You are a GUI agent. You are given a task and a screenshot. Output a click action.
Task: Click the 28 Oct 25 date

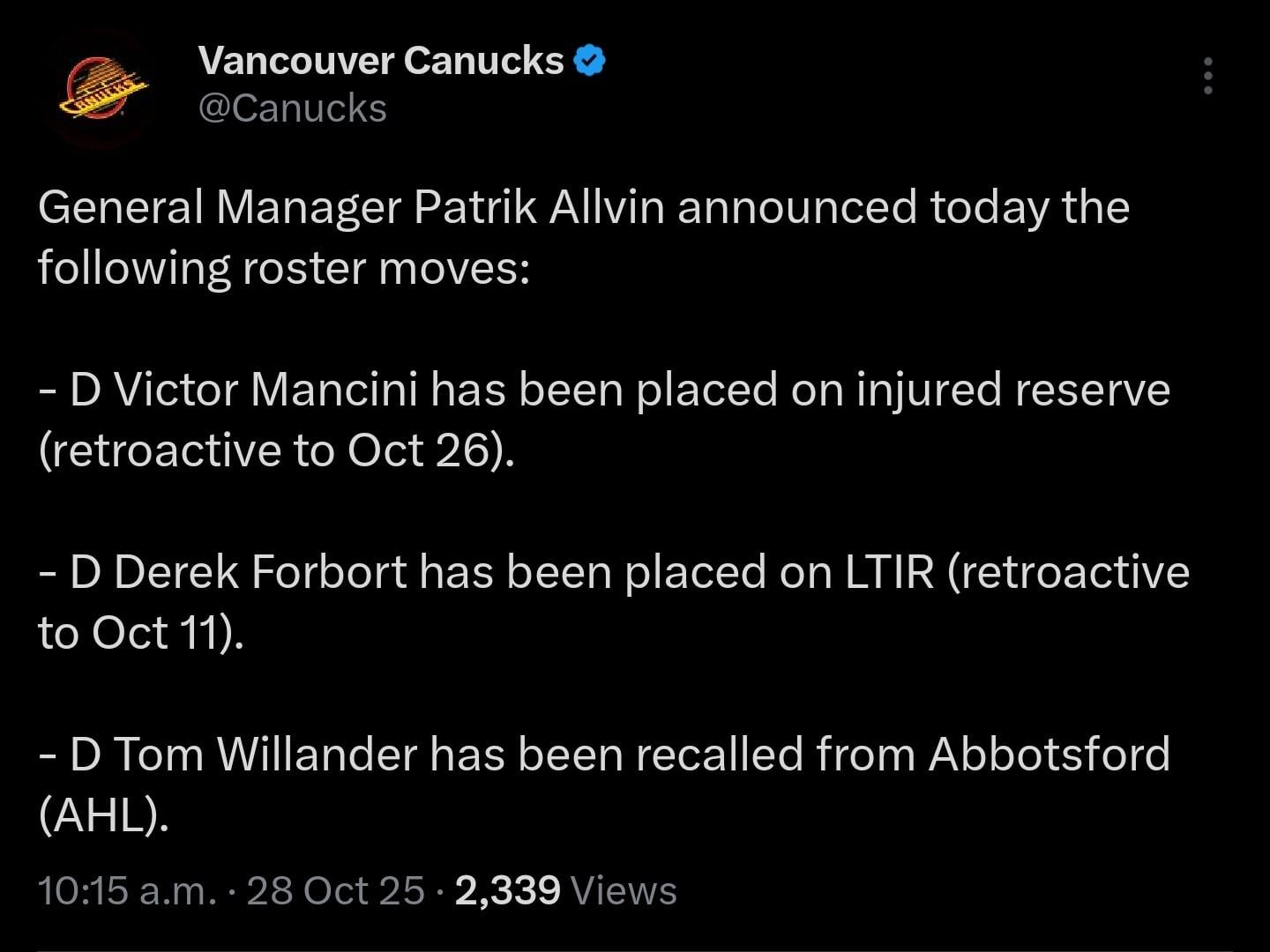tap(336, 891)
